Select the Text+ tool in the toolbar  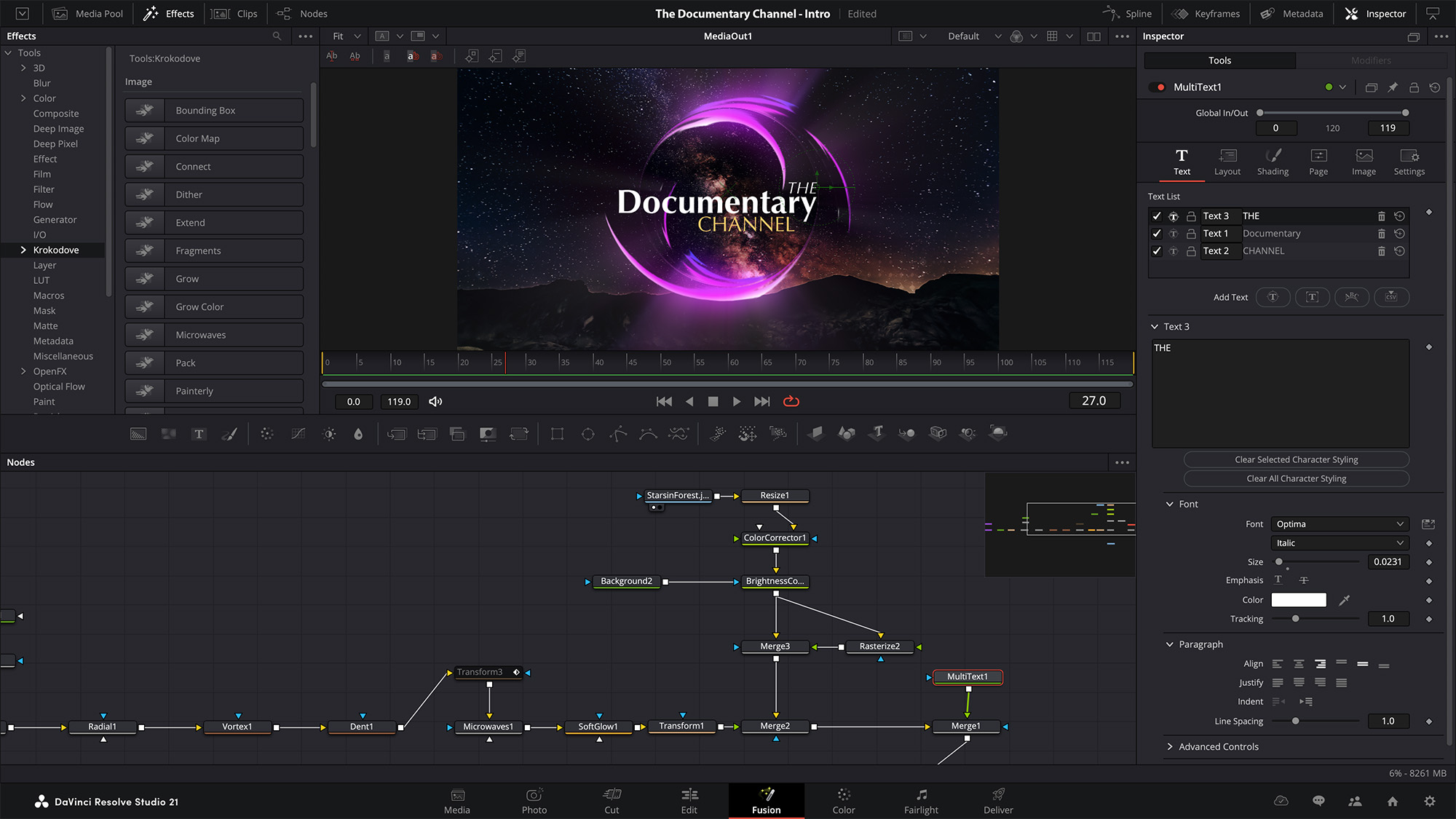(x=199, y=433)
